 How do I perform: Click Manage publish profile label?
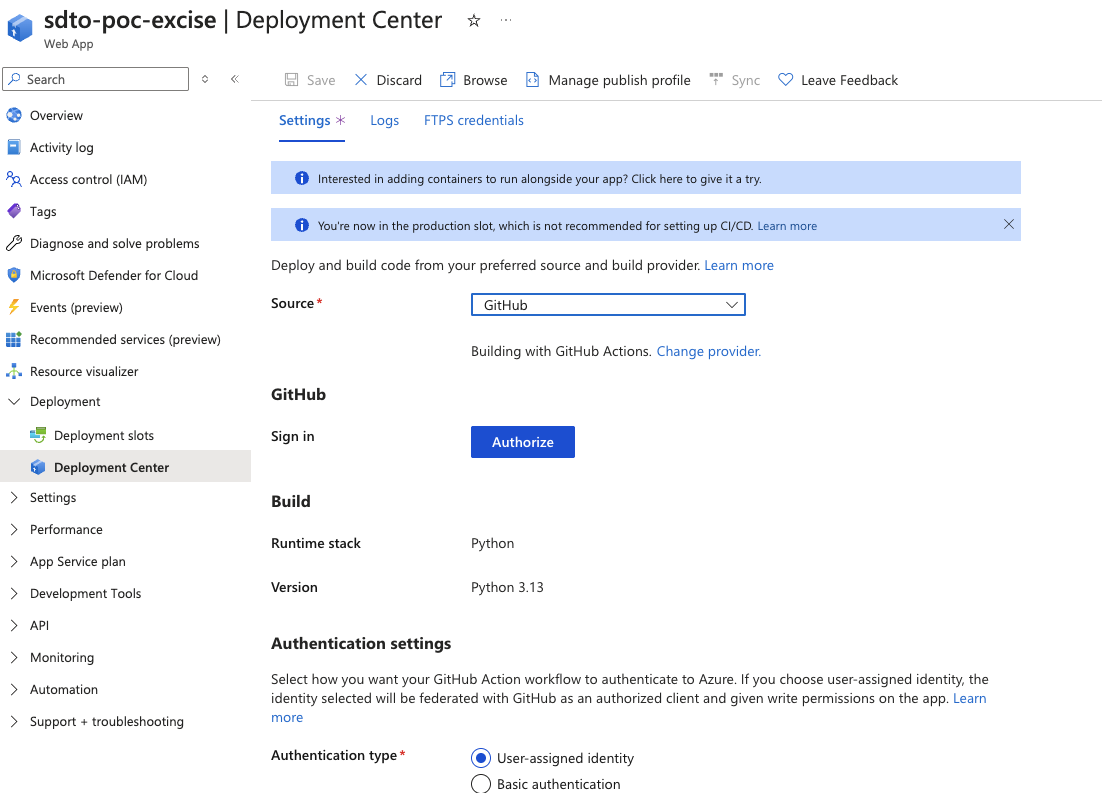click(x=619, y=80)
